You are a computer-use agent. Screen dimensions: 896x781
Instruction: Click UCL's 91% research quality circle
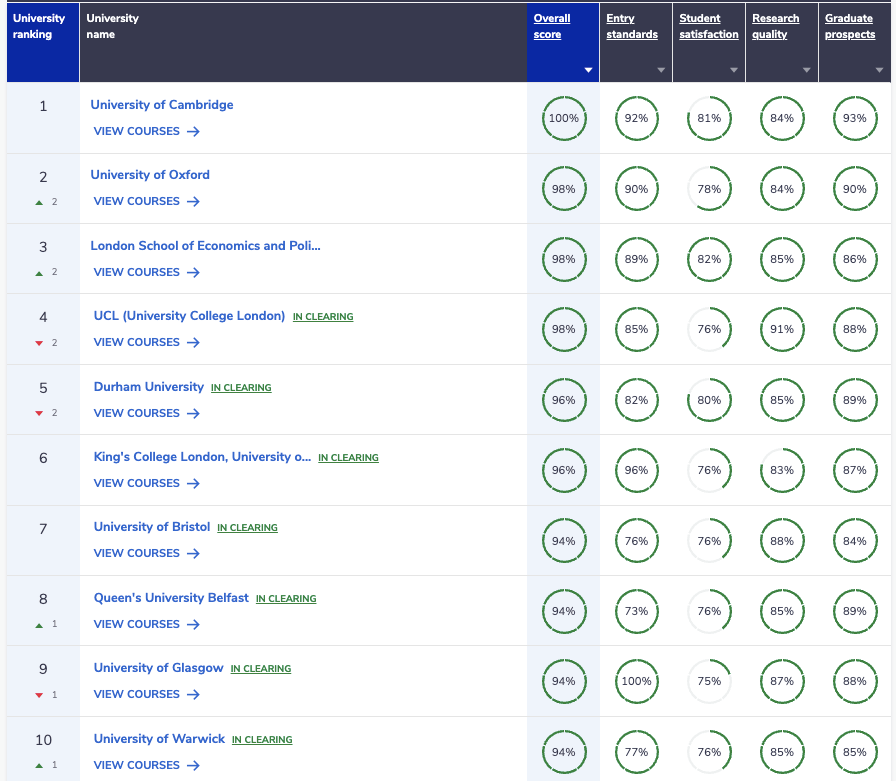pos(782,329)
